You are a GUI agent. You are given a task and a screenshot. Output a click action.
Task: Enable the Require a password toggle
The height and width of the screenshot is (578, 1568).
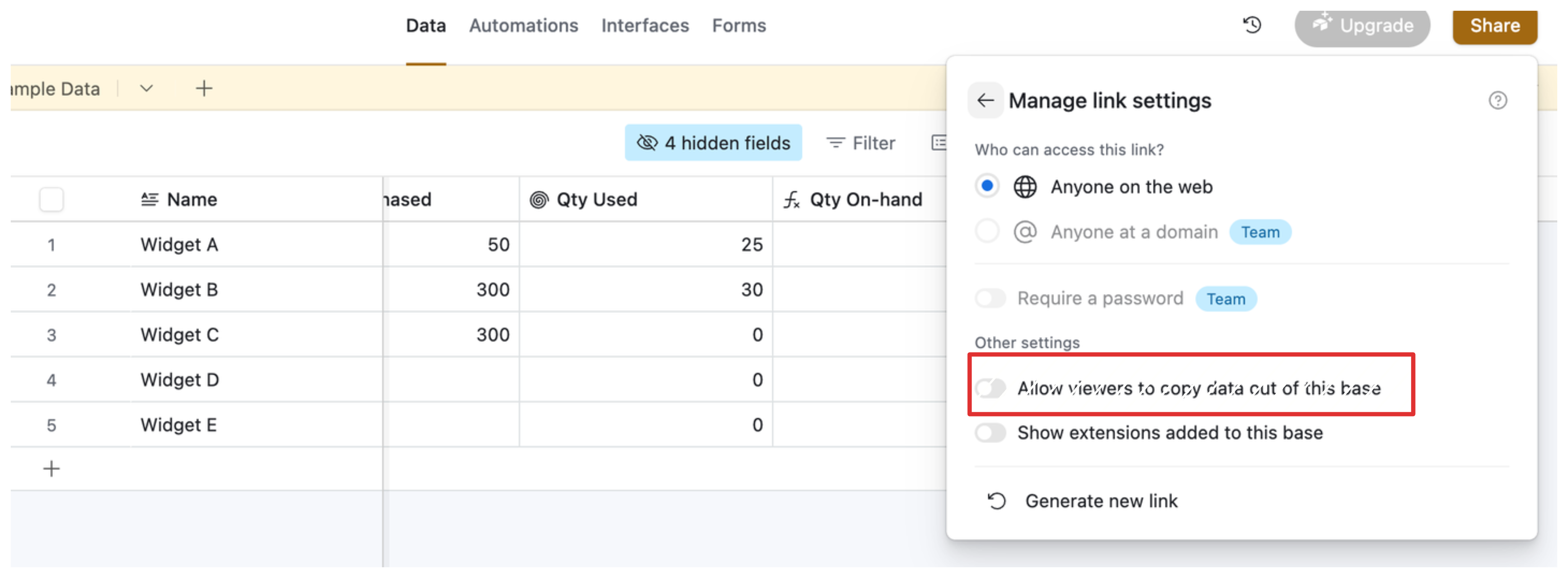coord(990,298)
